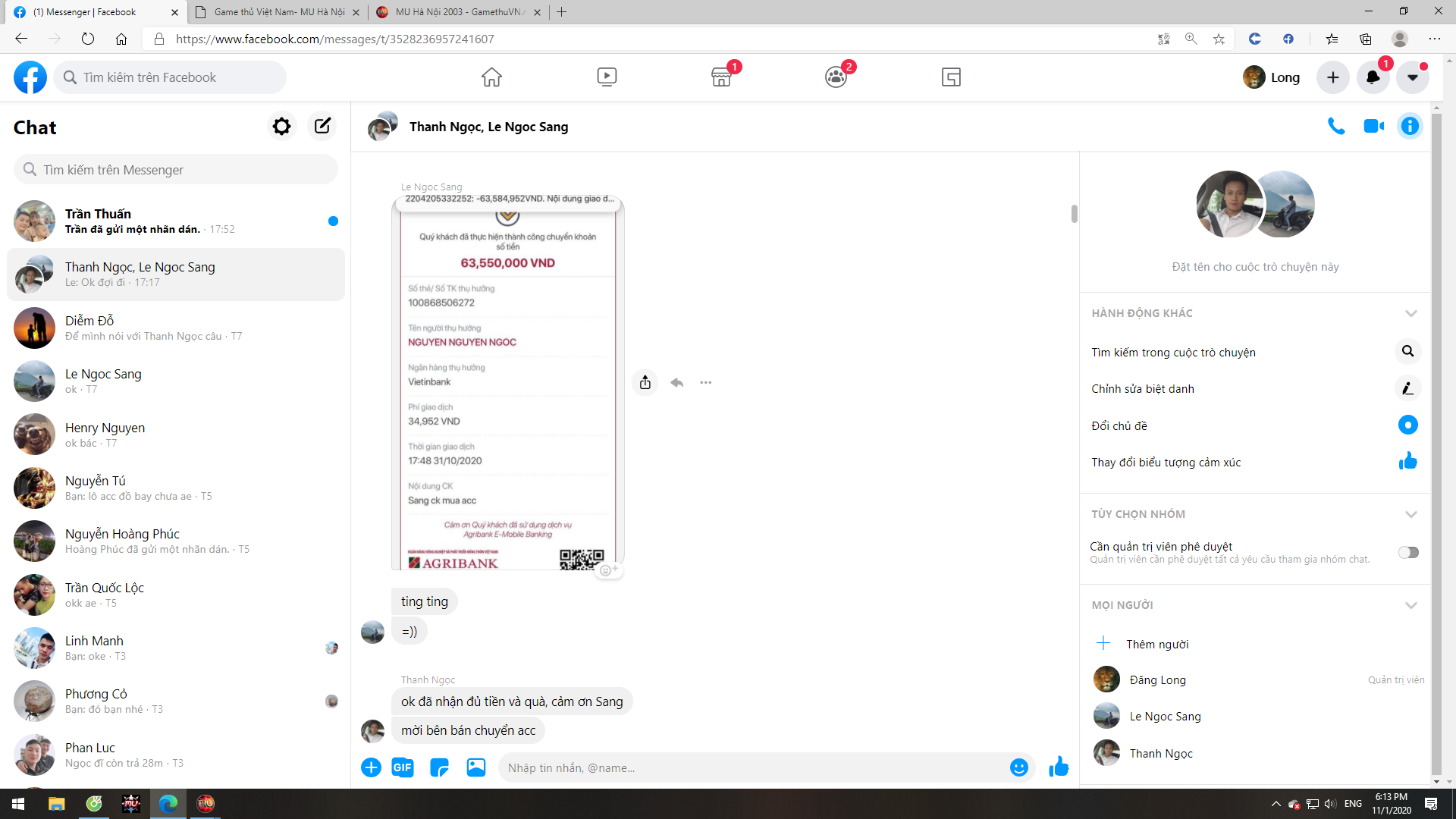Click the GIF picker icon
The height and width of the screenshot is (819, 1456).
(x=403, y=767)
